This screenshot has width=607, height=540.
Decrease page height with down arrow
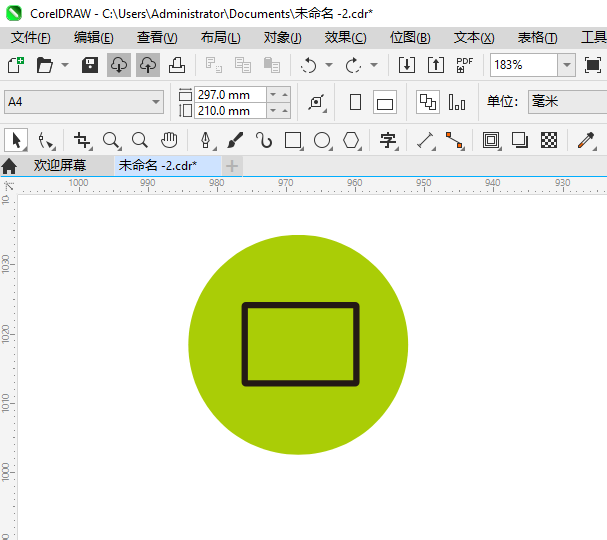point(273,111)
